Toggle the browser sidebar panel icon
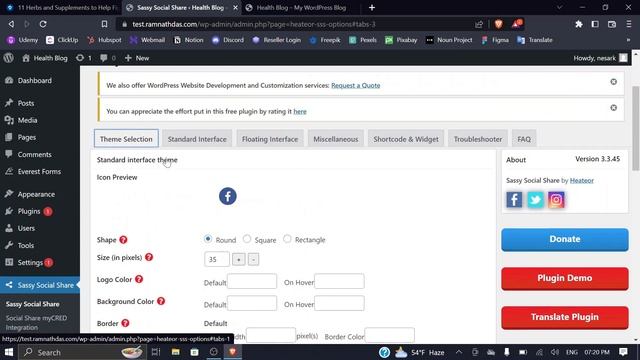The width and height of the screenshot is (640, 360). tap(595, 24)
